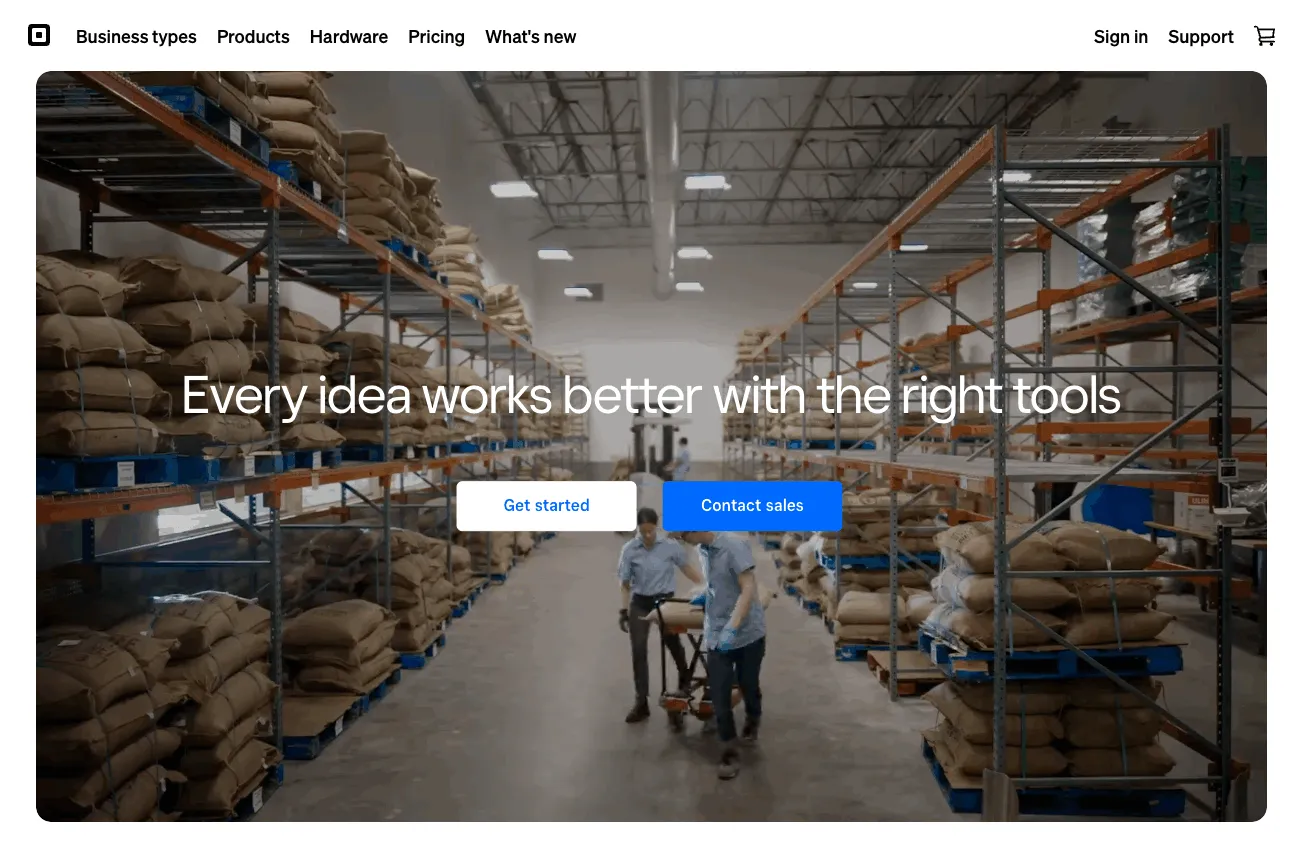The width and height of the screenshot is (1304, 842).
Task: Click the Sign in link
Action: click(1121, 37)
